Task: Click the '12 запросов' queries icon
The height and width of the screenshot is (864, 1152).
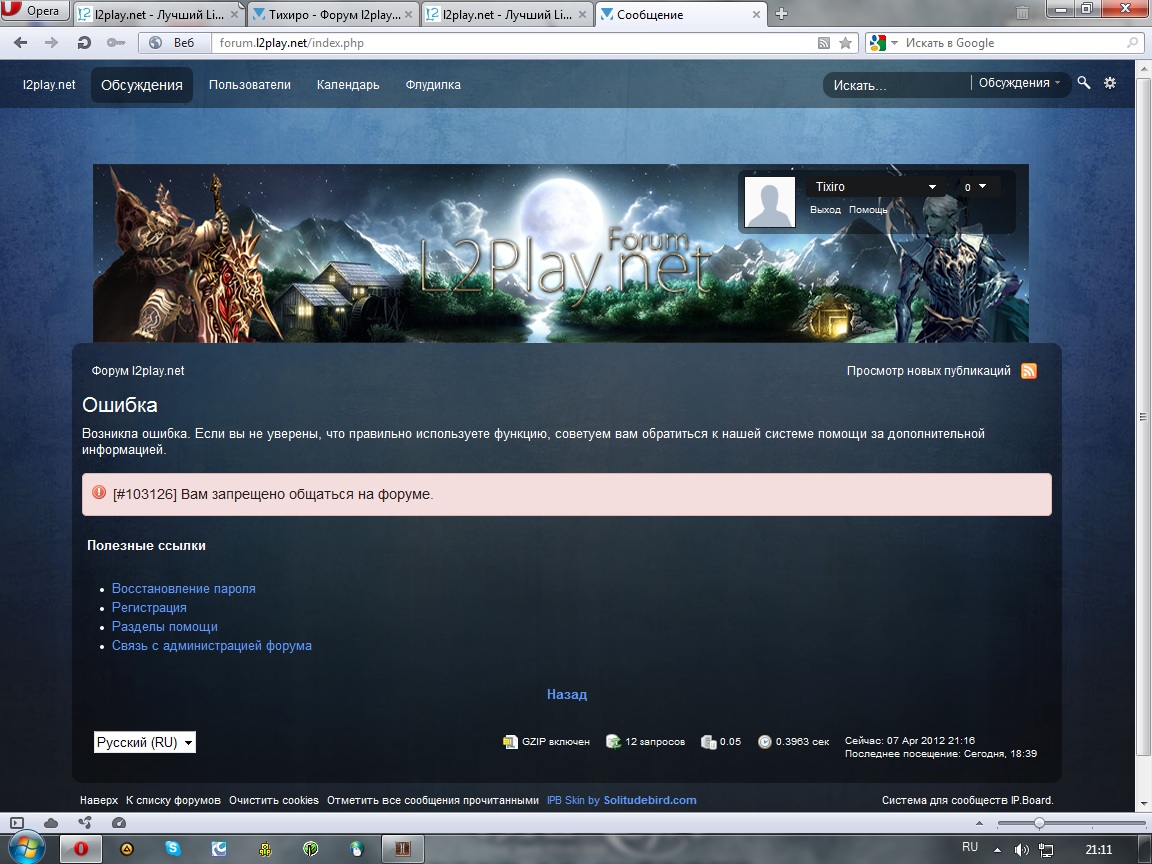Action: click(x=613, y=742)
